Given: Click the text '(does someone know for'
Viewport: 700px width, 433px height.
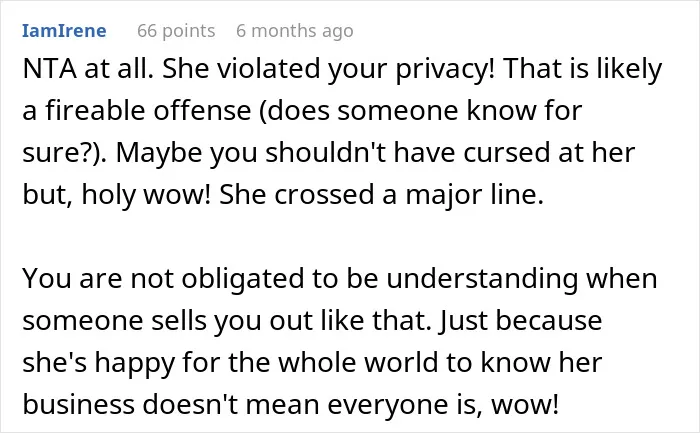Looking at the screenshot, I should [421, 110].
